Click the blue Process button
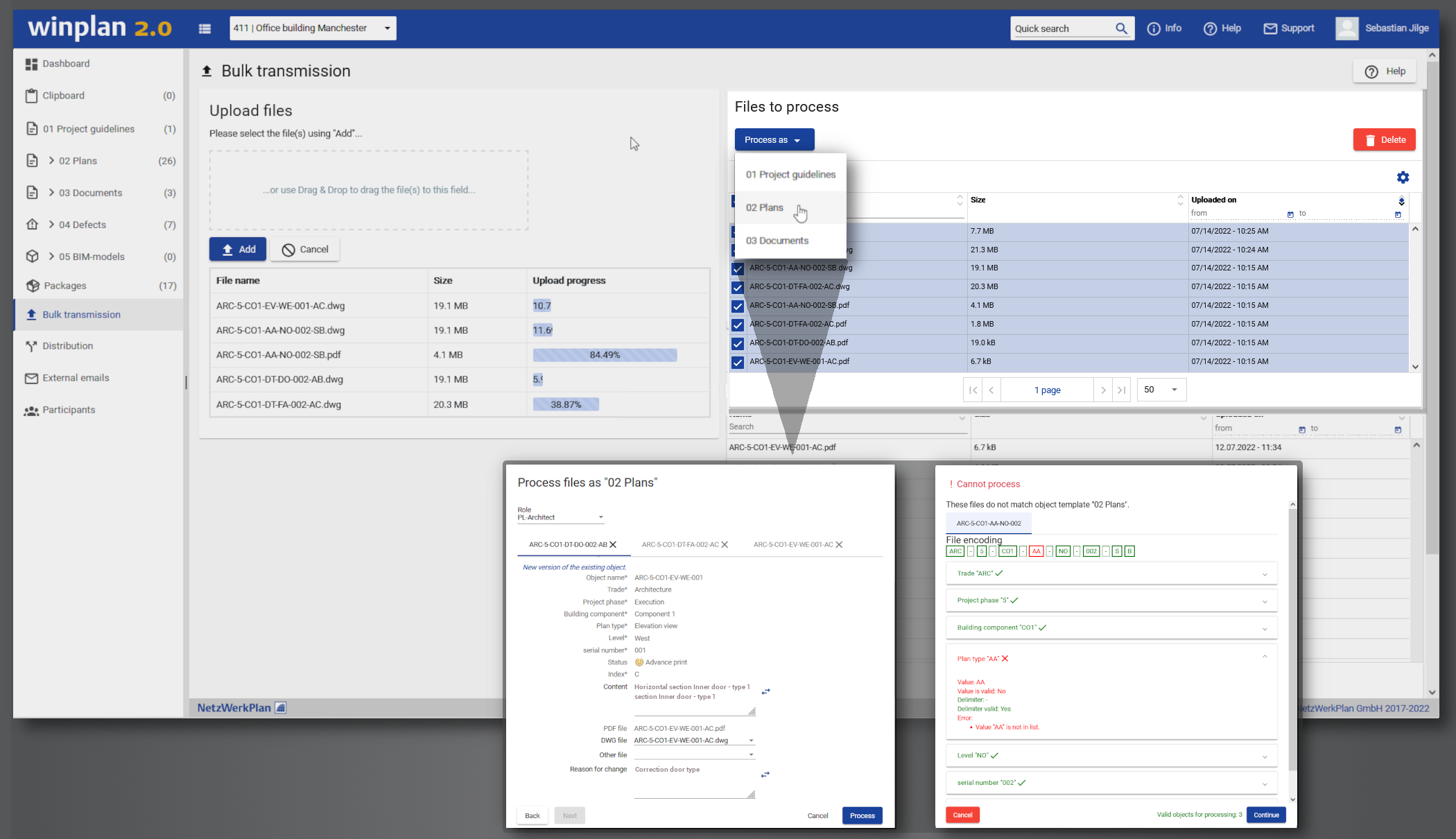The image size is (1456, 839). 863,816
